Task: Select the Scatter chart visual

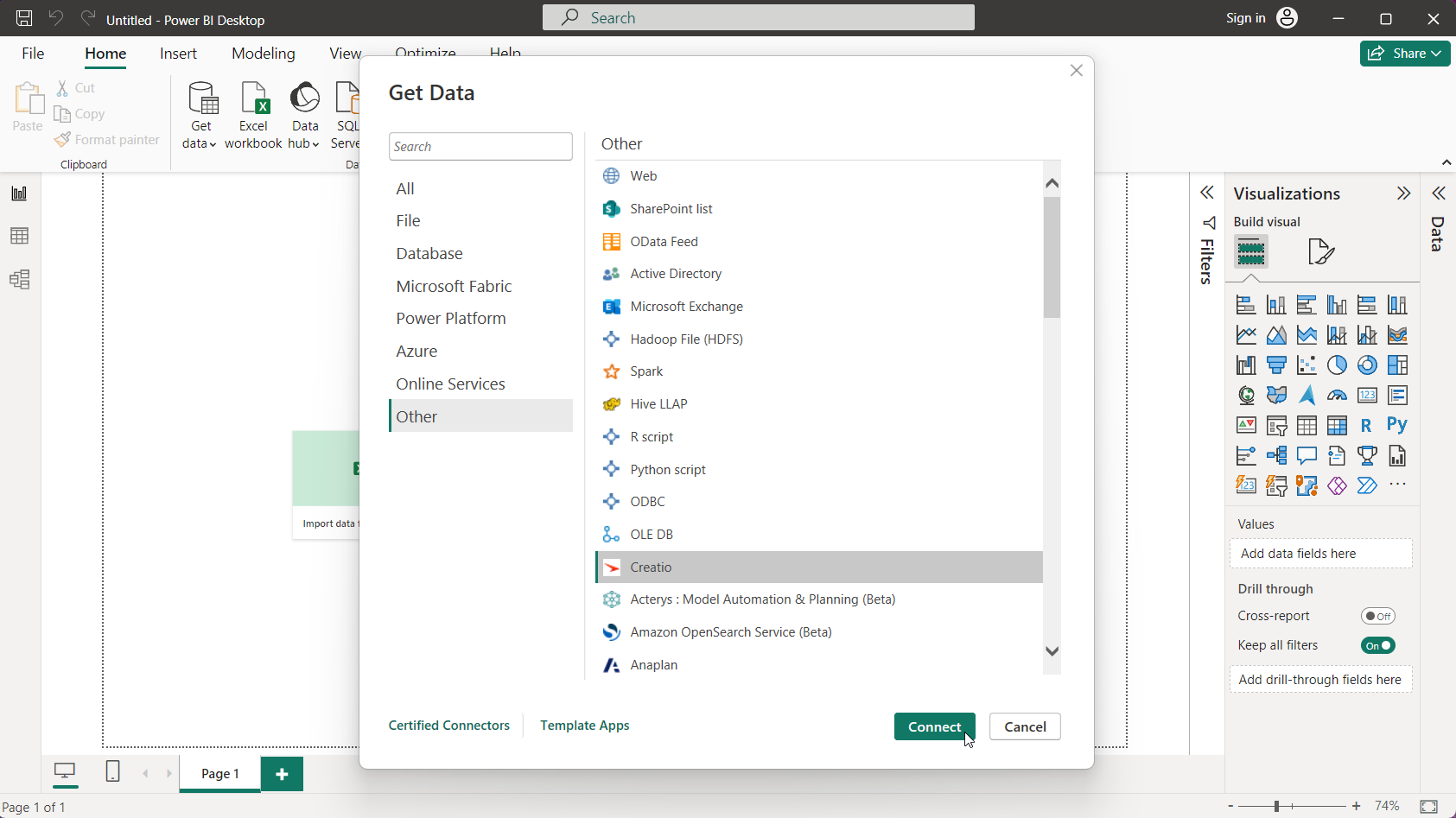Action: coord(1307,365)
